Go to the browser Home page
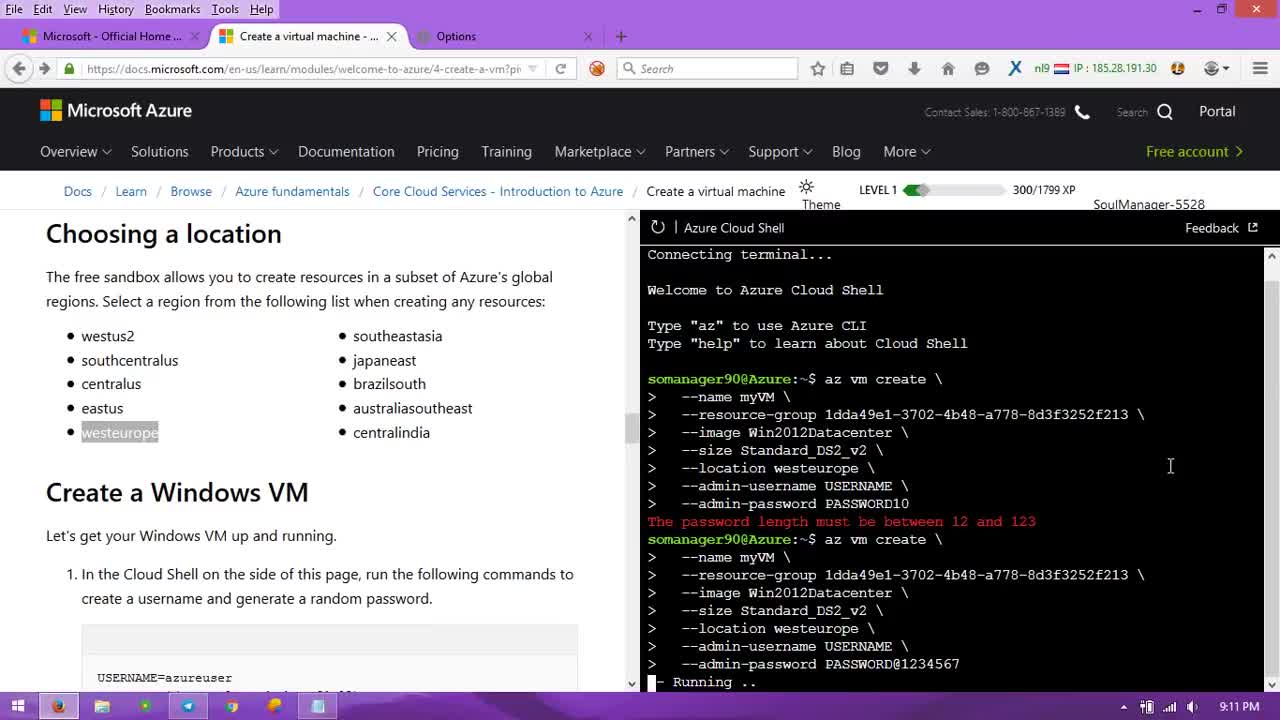Screen dimensions: 1280x720 [948, 68]
